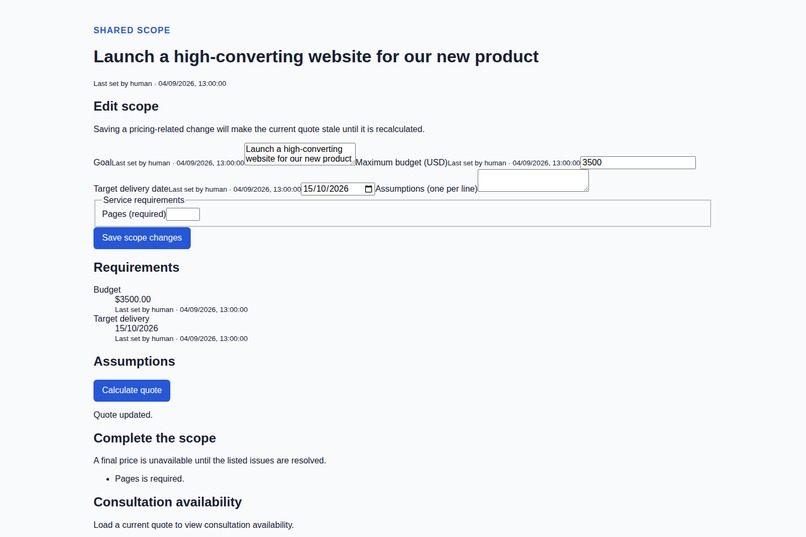Click the 'Pages is required.' issue
Image resolution: width=806 pixels, height=537 pixels.
[150, 479]
